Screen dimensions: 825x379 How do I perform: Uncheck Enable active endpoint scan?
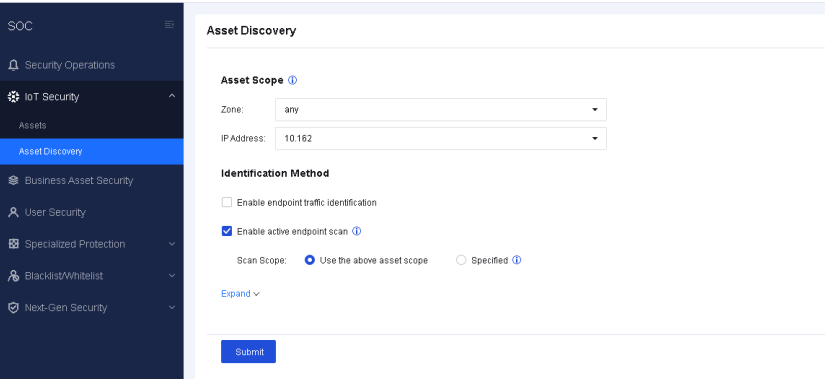tap(227, 231)
